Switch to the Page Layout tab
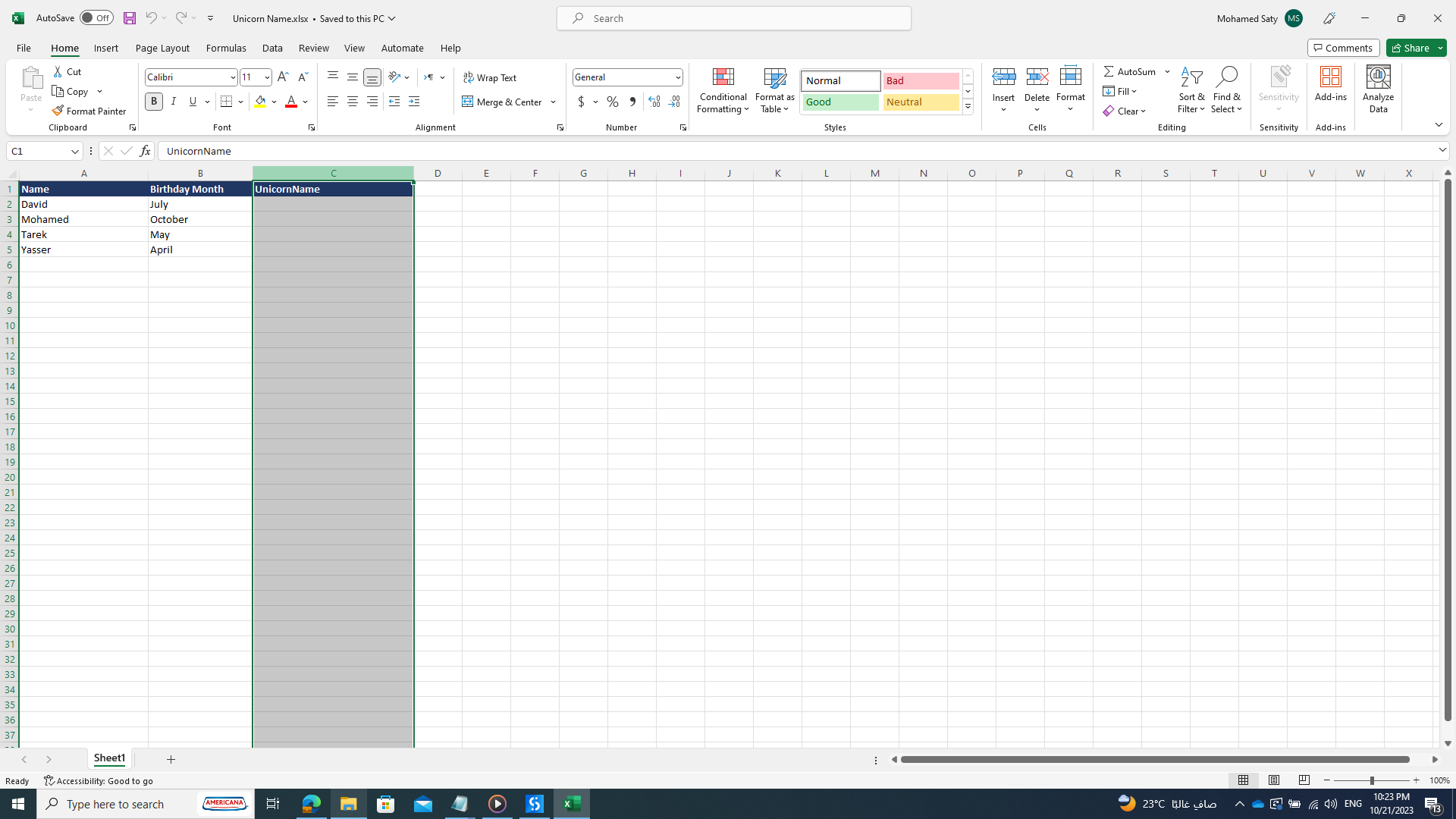The height and width of the screenshot is (819, 1456). coord(162,48)
